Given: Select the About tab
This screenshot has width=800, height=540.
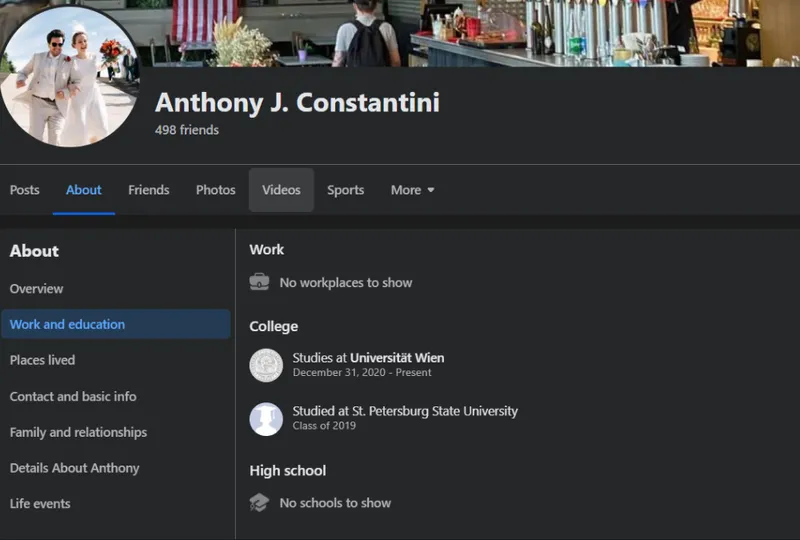Looking at the screenshot, I should tap(84, 190).
